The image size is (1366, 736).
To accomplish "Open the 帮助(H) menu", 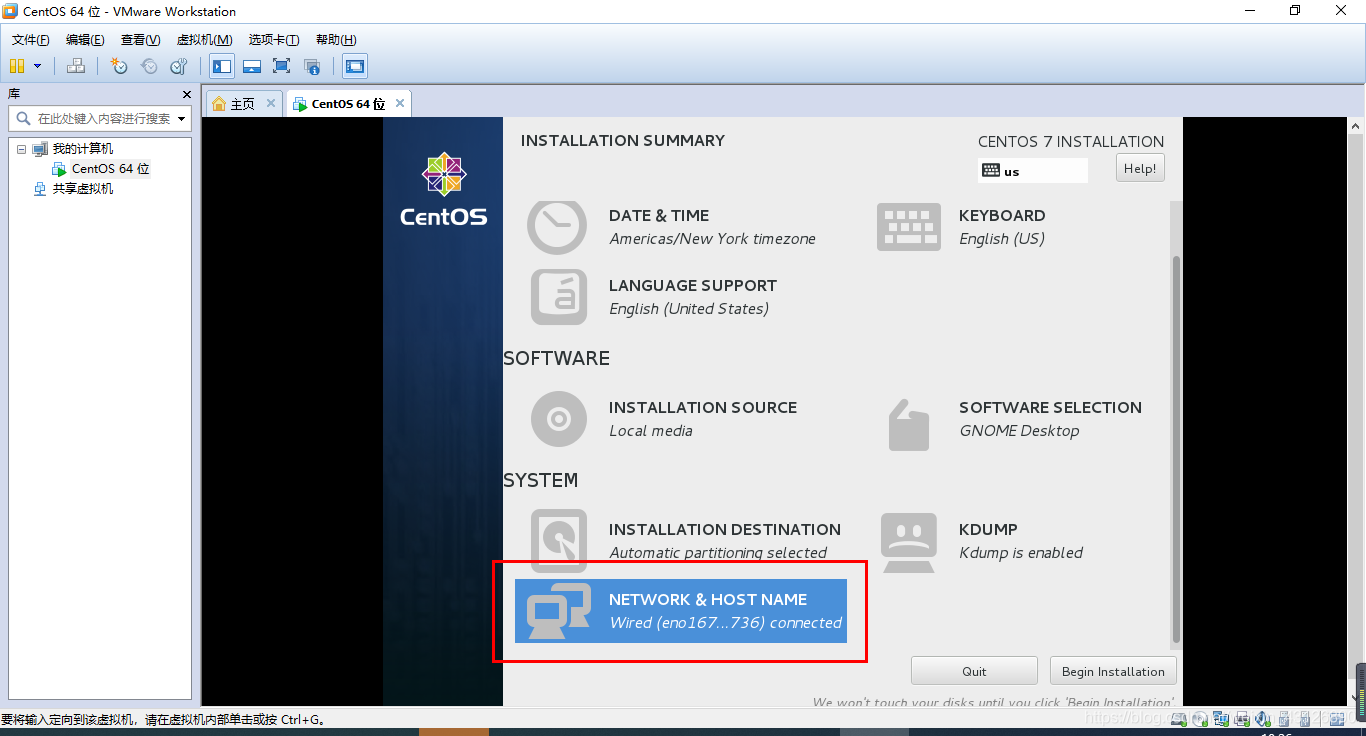I will coord(336,40).
